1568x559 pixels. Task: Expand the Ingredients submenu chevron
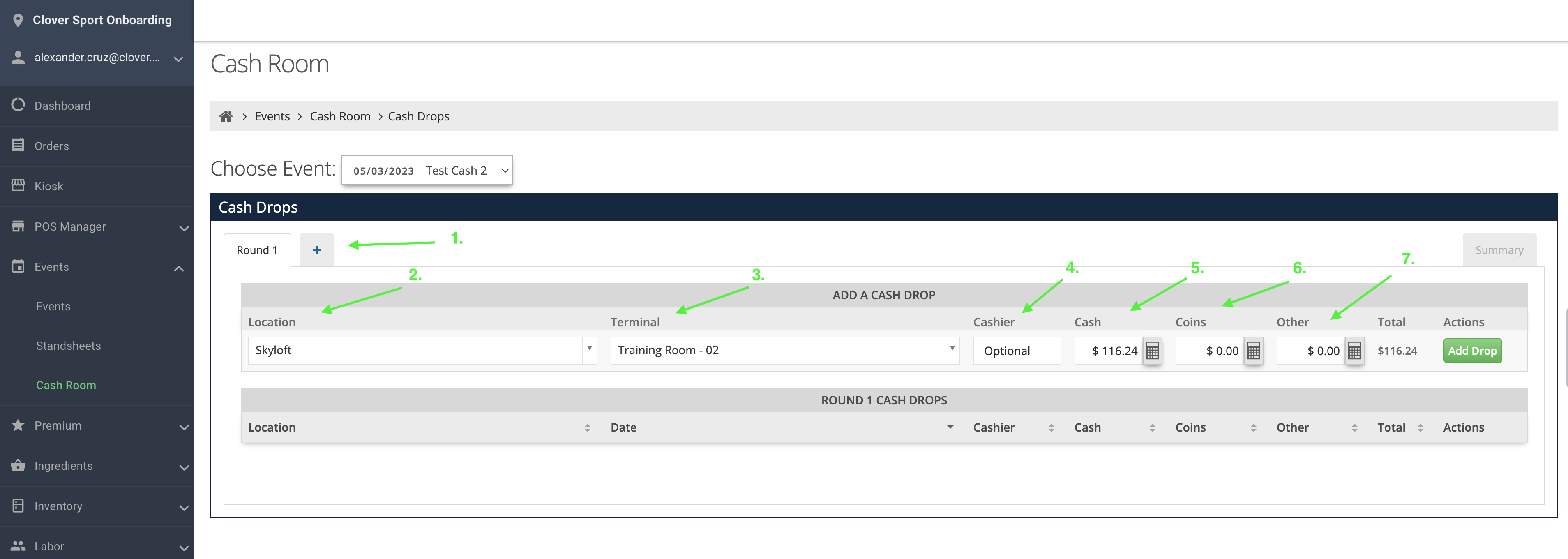pyautogui.click(x=184, y=468)
